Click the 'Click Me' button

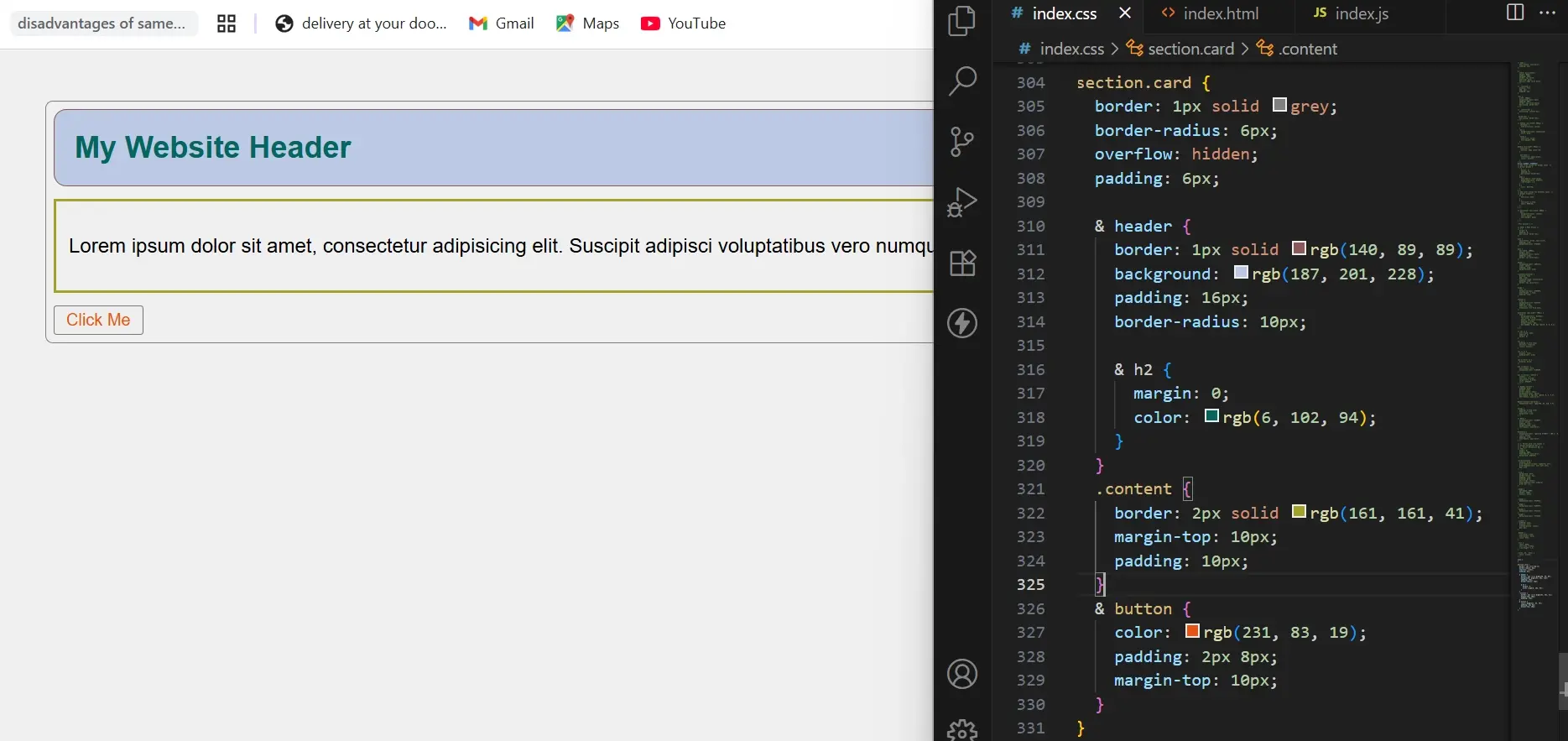pos(98,320)
